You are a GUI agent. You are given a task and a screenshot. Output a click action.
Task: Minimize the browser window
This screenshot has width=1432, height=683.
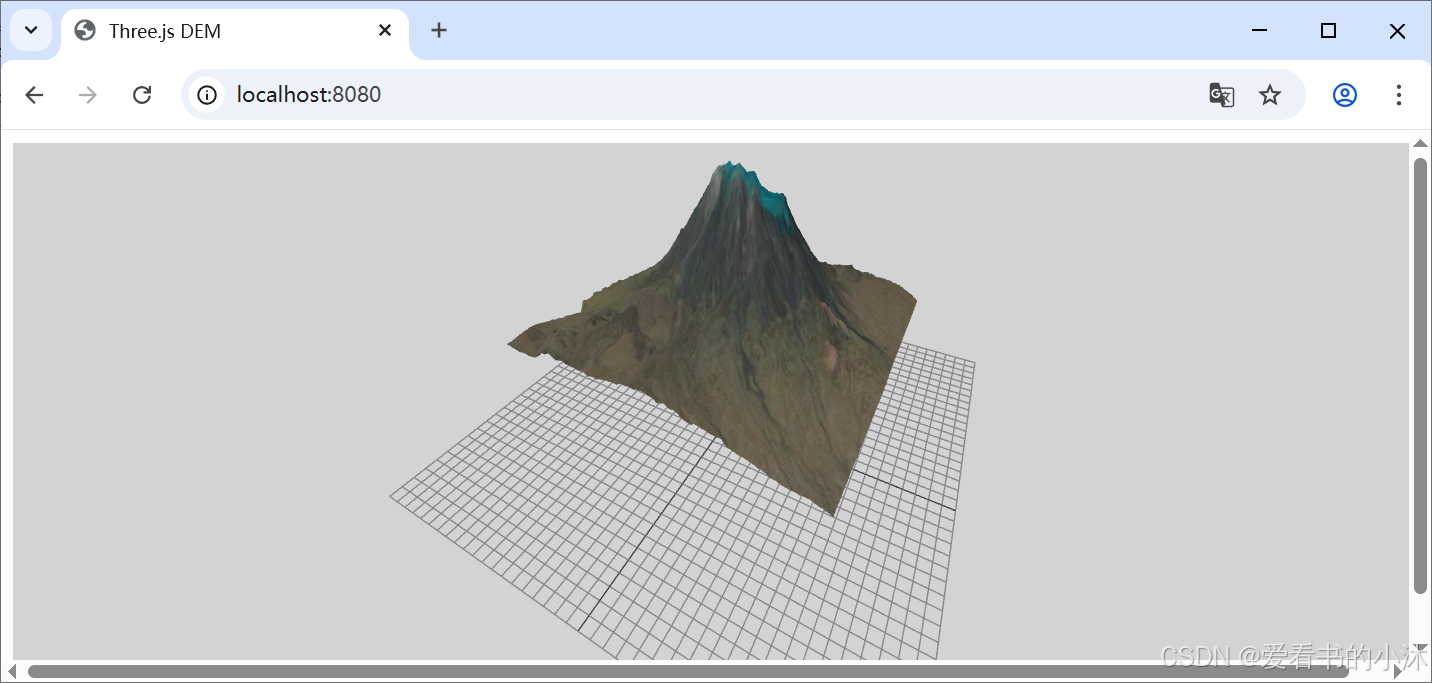pos(1260,31)
